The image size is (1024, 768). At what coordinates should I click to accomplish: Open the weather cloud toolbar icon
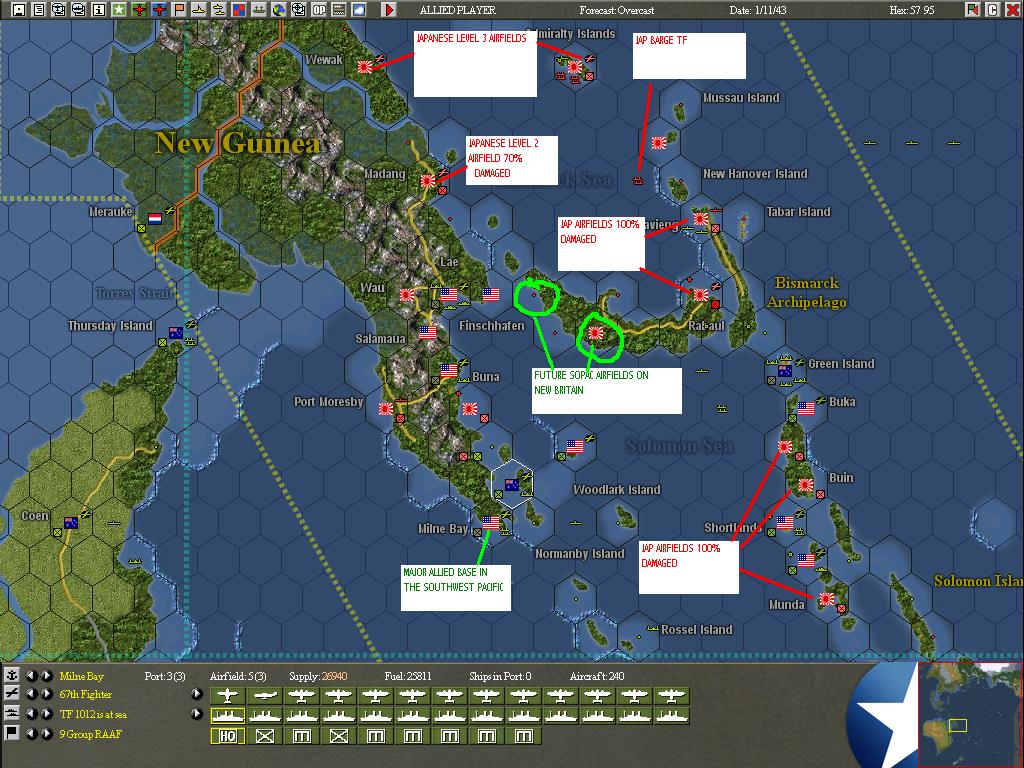click(359, 9)
